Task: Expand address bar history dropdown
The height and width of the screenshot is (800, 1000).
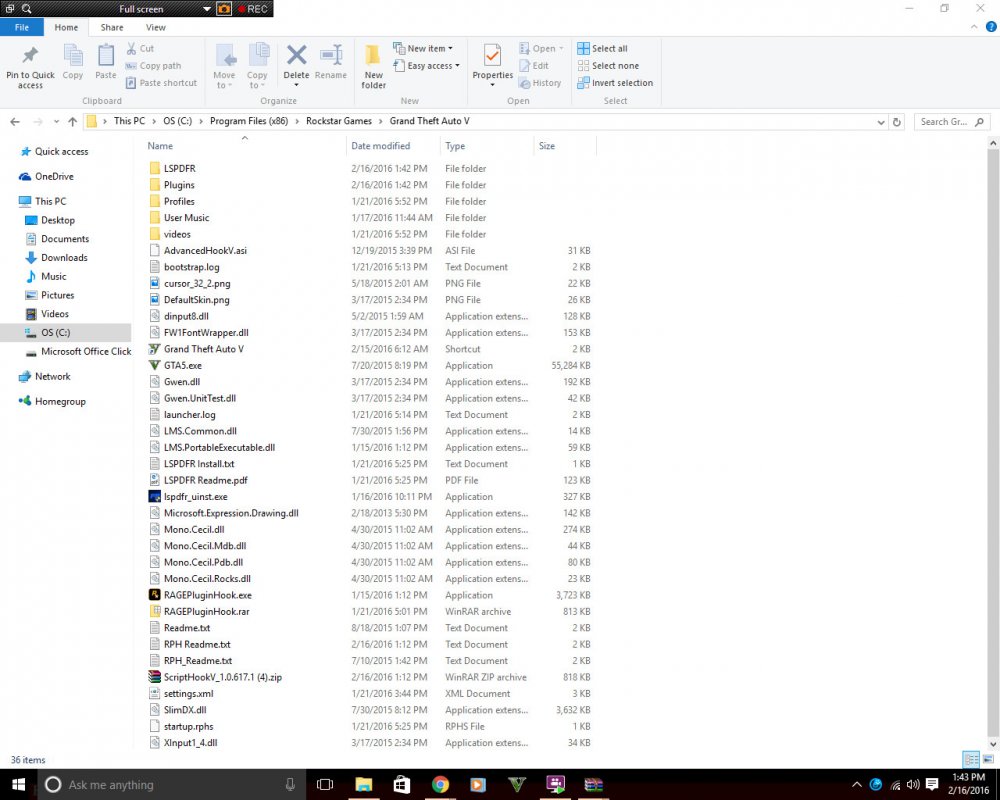Action: coord(881,122)
